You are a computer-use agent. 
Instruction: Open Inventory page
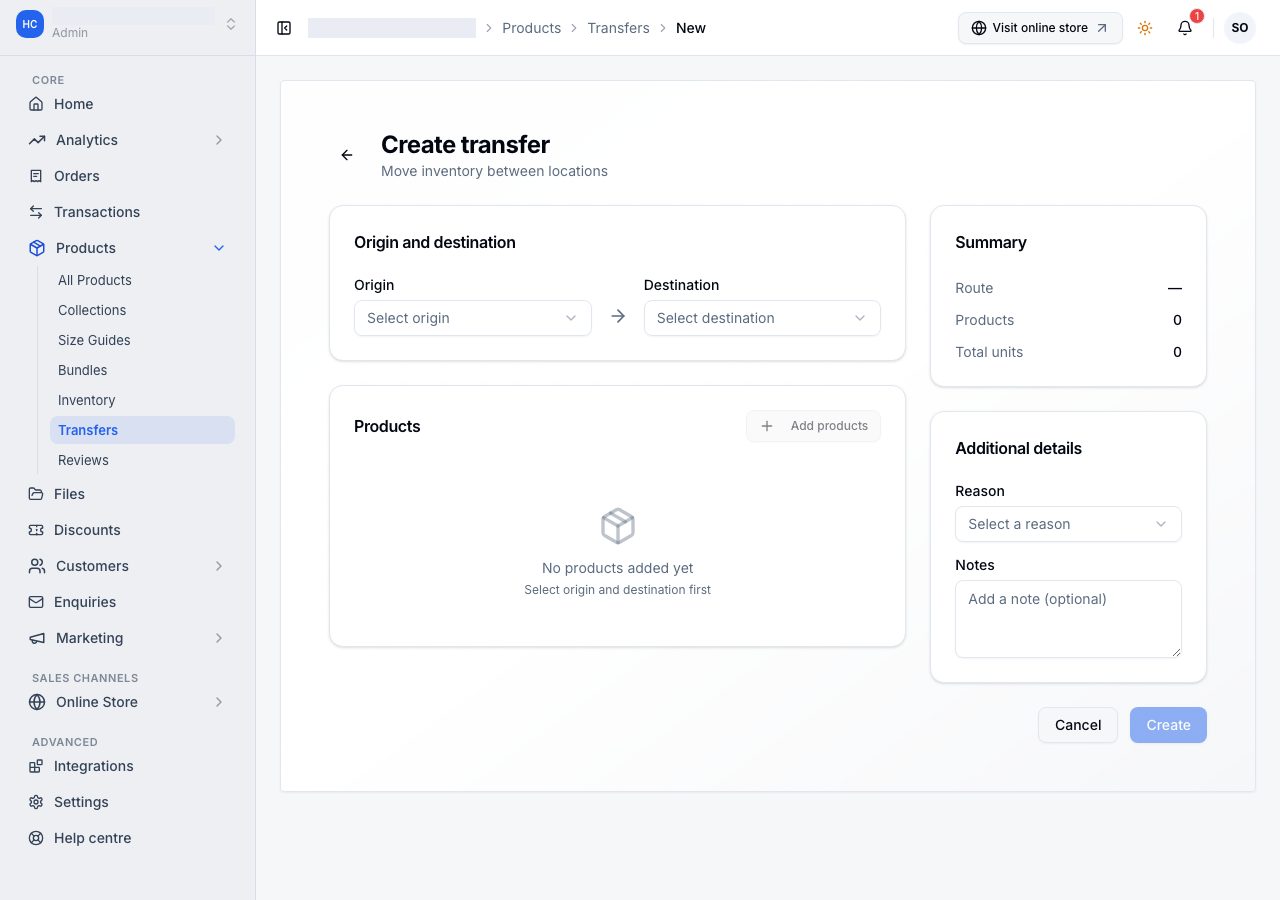click(142, 400)
